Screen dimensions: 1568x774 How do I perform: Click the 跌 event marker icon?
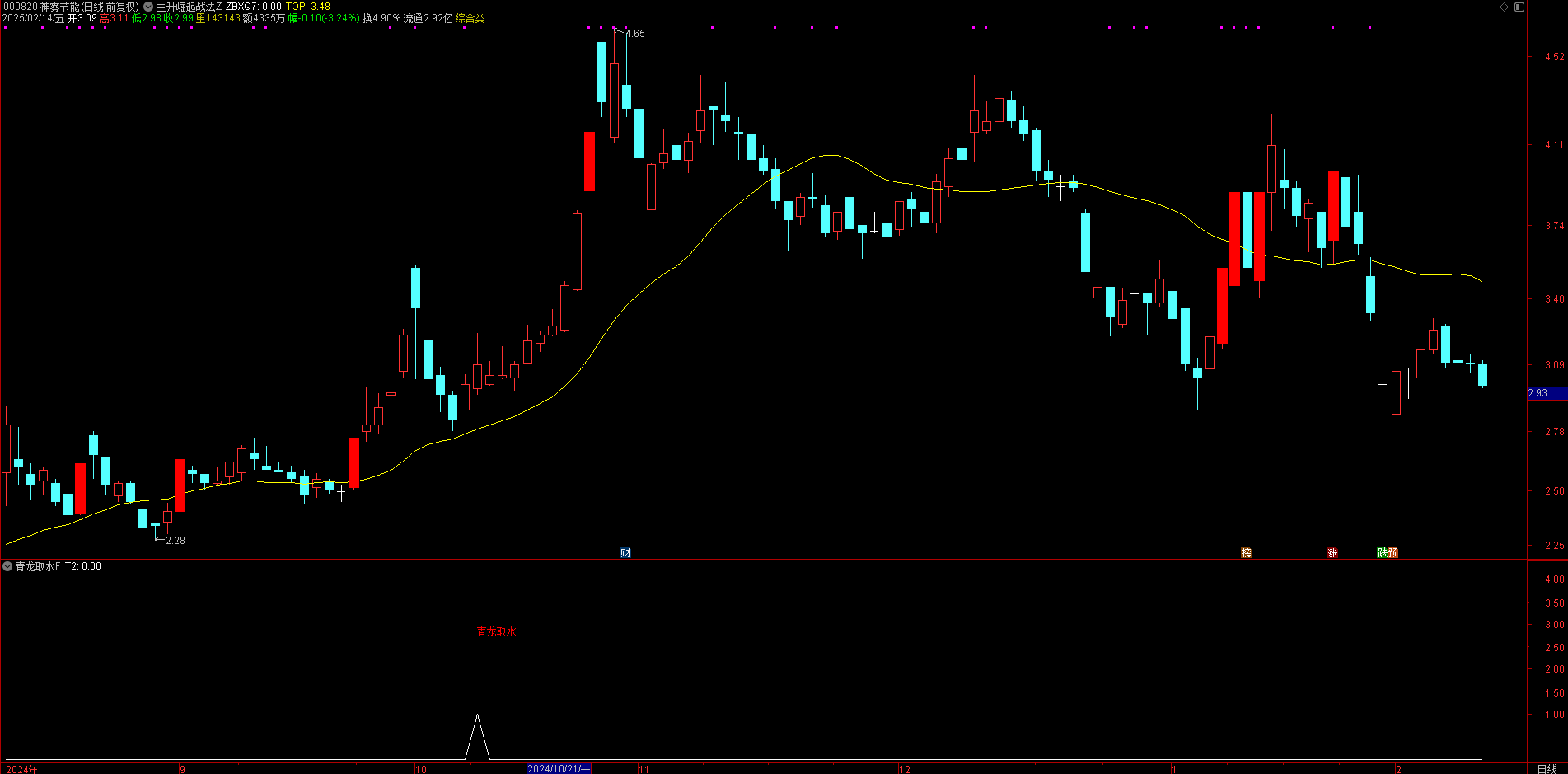[1382, 552]
